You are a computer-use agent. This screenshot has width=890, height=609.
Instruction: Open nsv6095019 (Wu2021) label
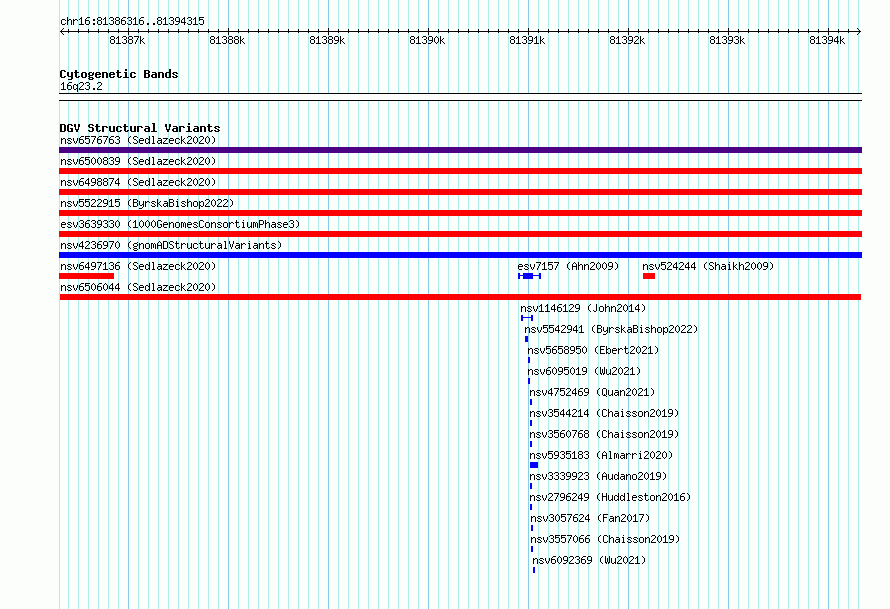tap(584, 371)
